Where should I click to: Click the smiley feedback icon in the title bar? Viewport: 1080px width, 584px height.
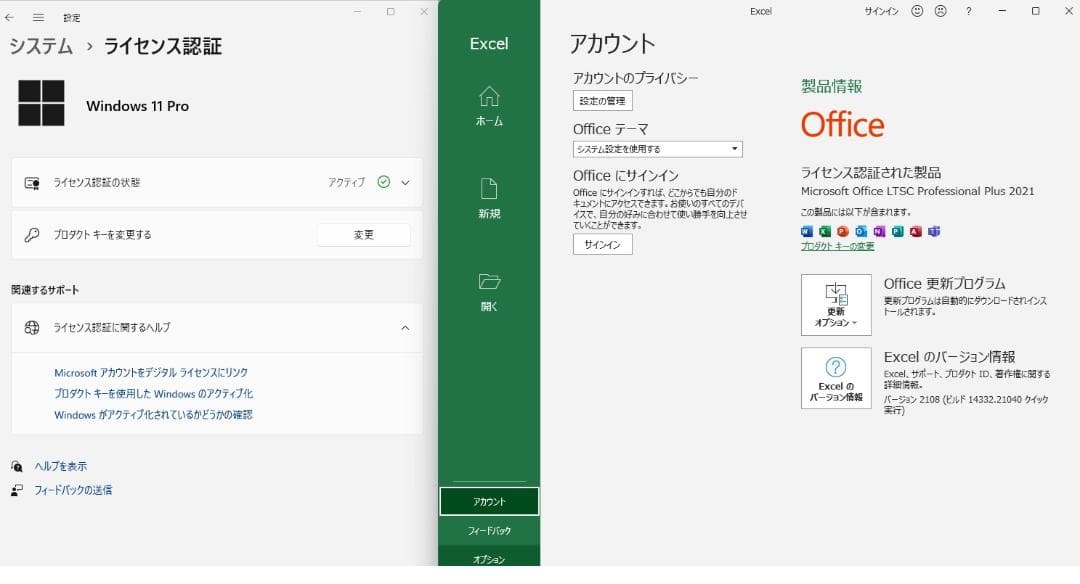917,11
